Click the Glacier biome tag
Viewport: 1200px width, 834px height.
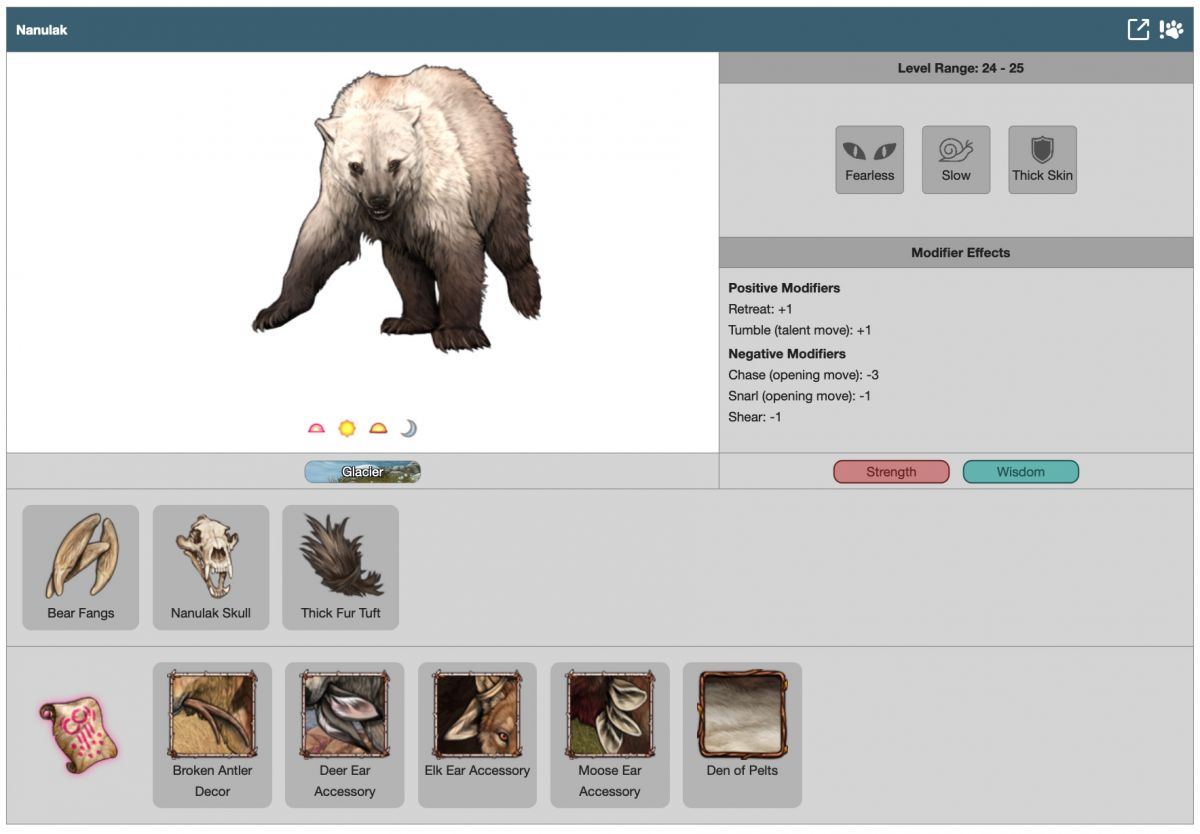click(362, 472)
